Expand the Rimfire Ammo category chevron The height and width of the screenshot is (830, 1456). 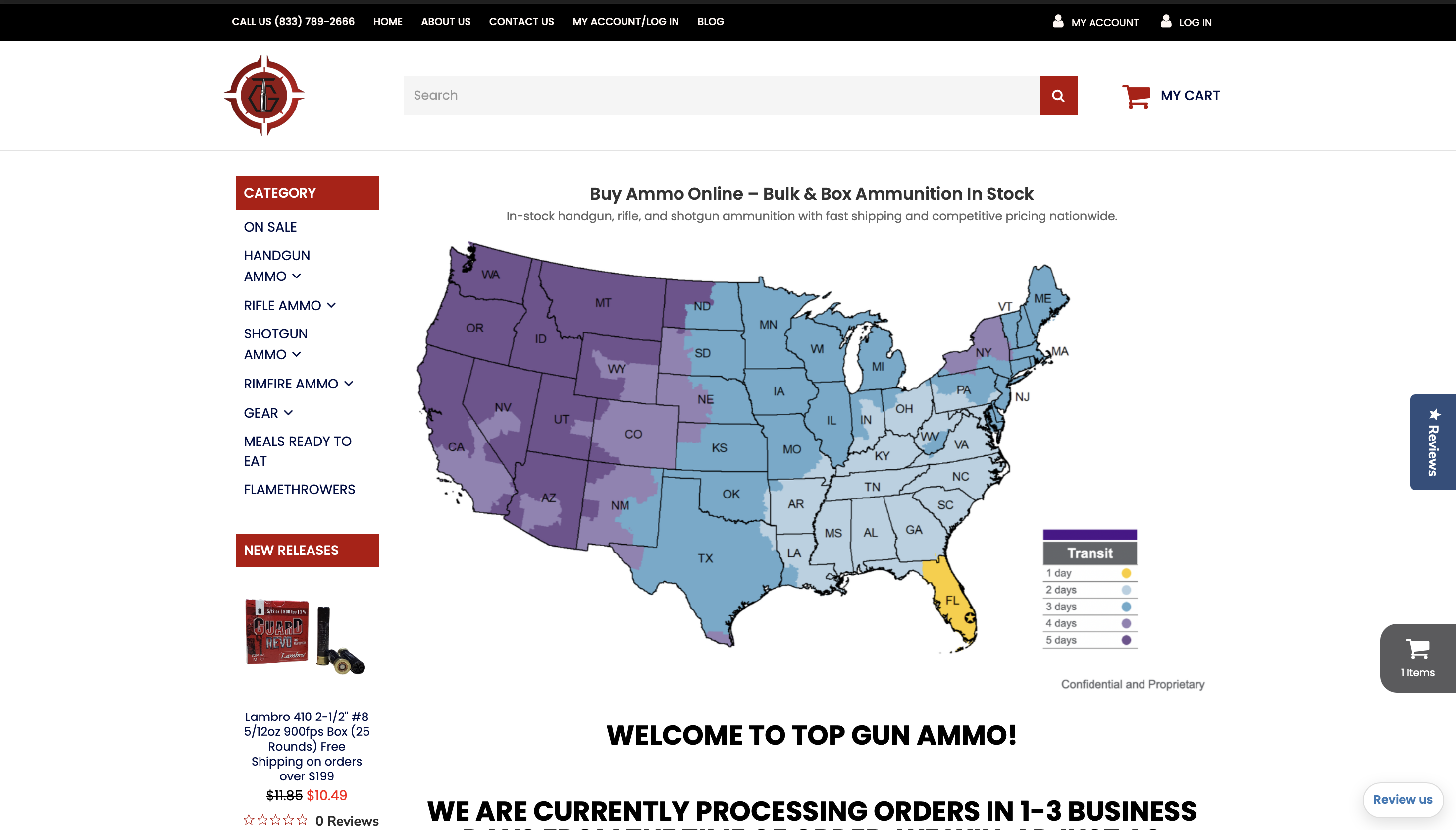(x=349, y=384)
